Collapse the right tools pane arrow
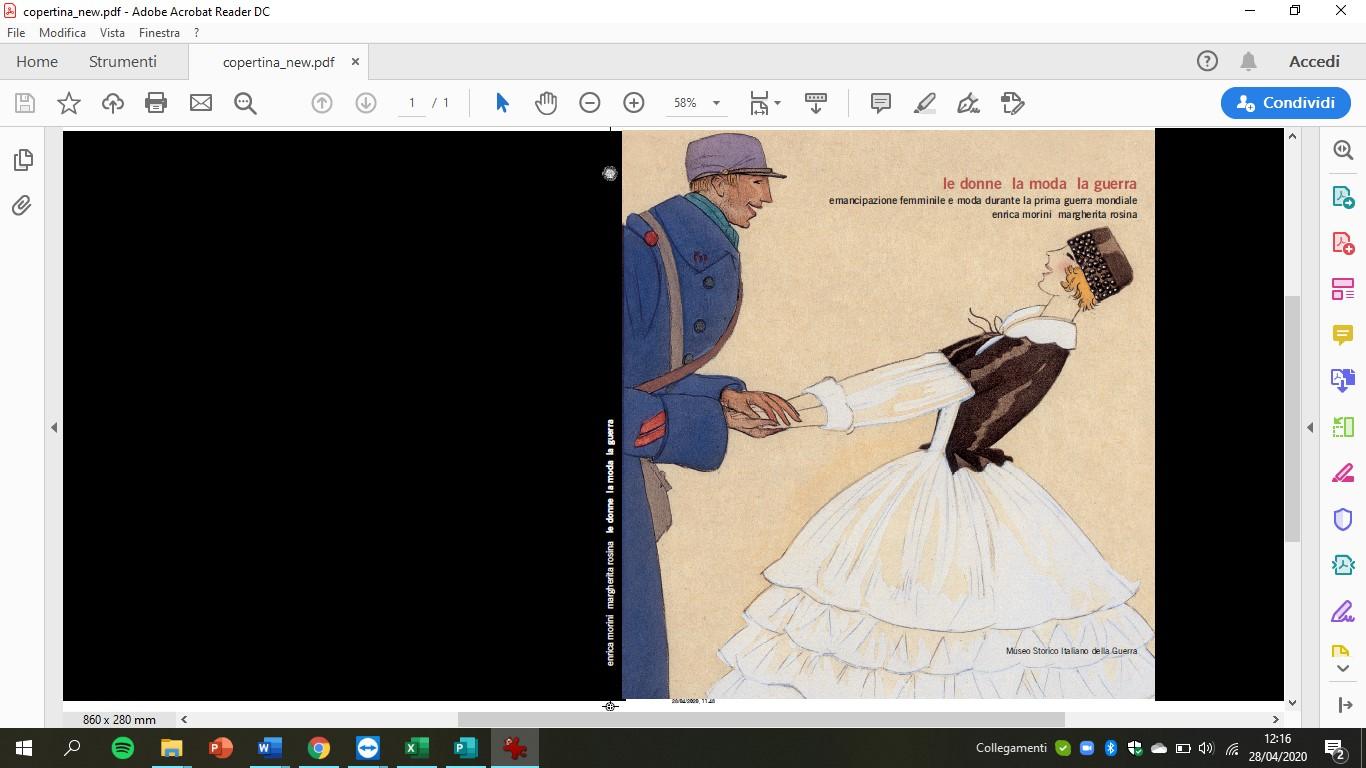The image size is (1366, 768). (1310, 427)
